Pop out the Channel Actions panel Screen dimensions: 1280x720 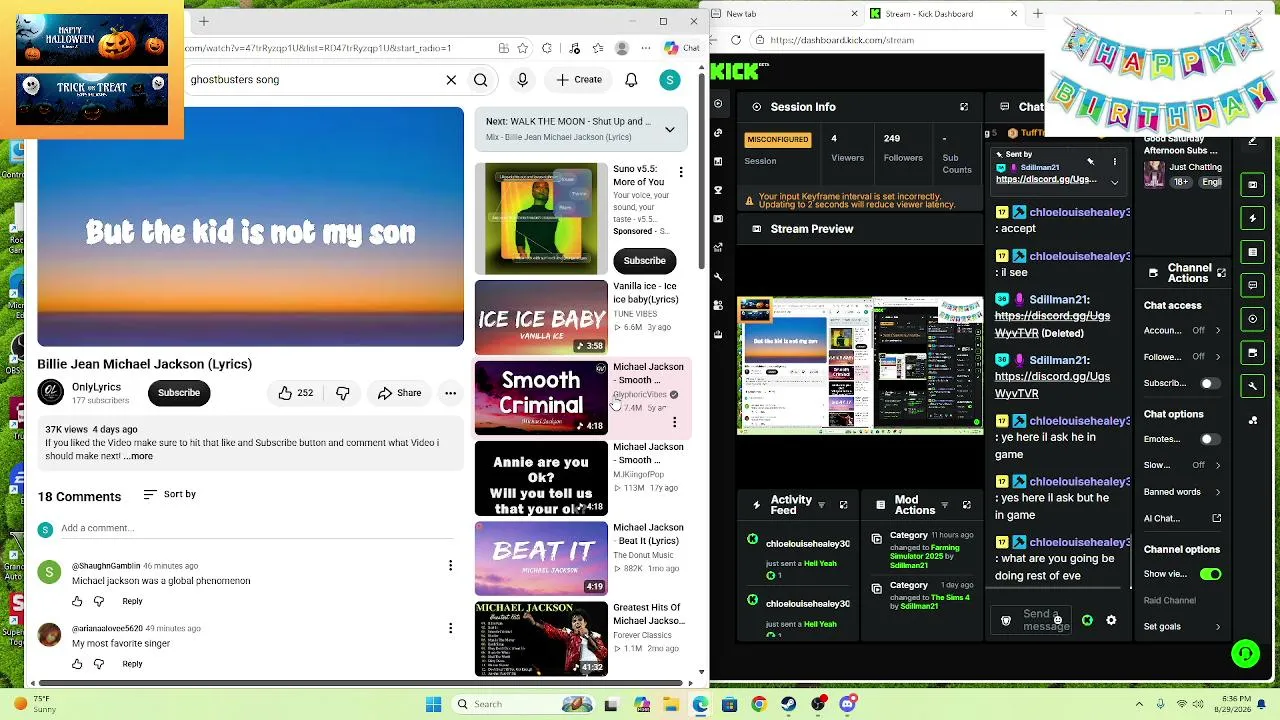(1221, 272)
